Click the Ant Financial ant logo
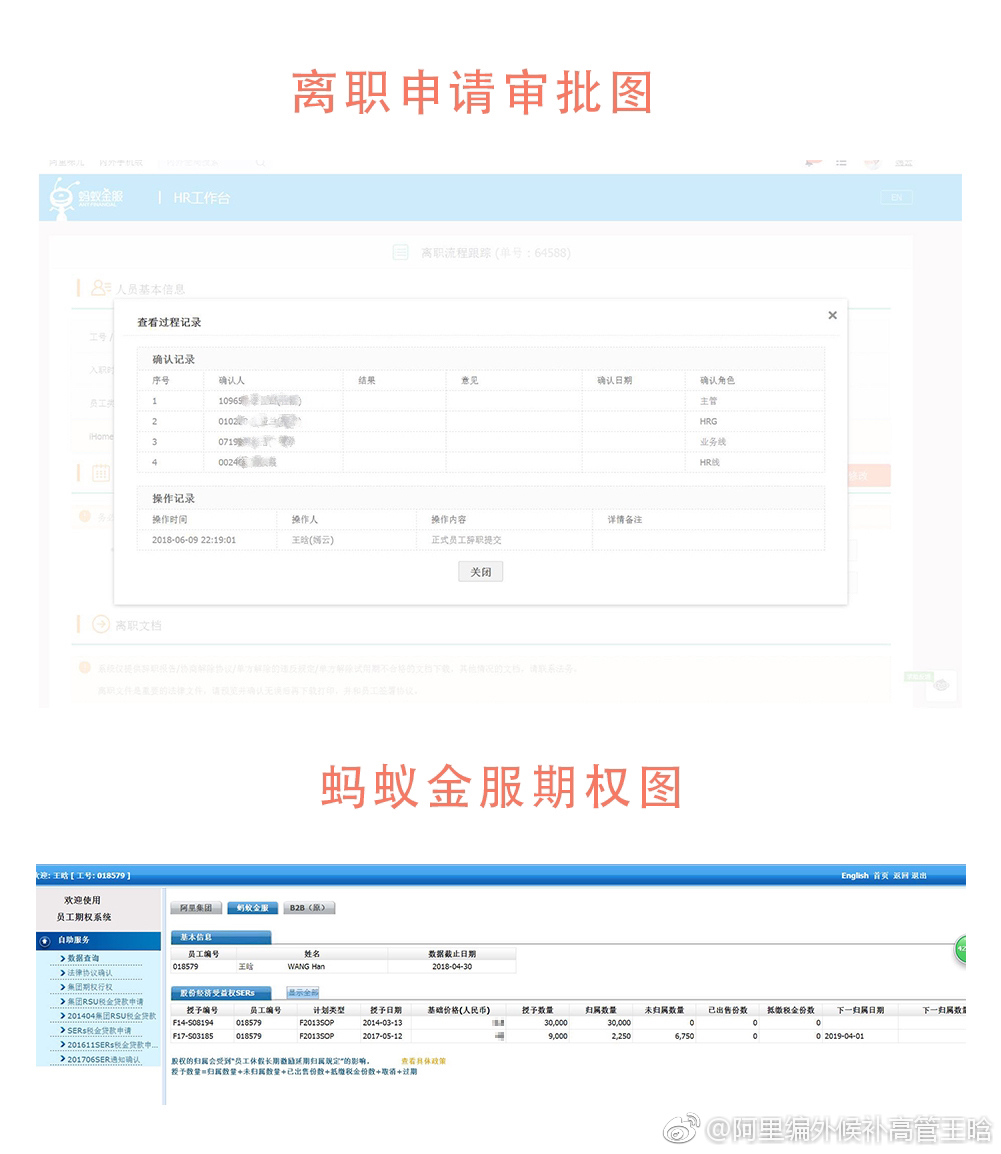This screenshot has height=1154, width=1001. coord(64,198)
